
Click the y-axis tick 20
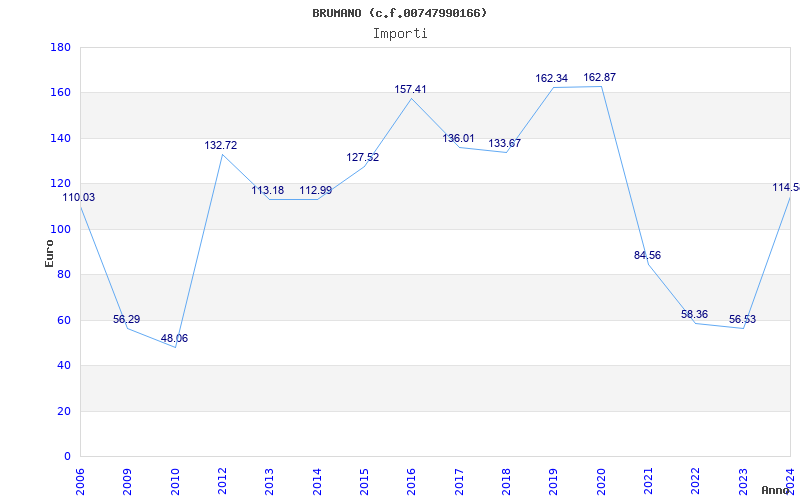(63, 411)
